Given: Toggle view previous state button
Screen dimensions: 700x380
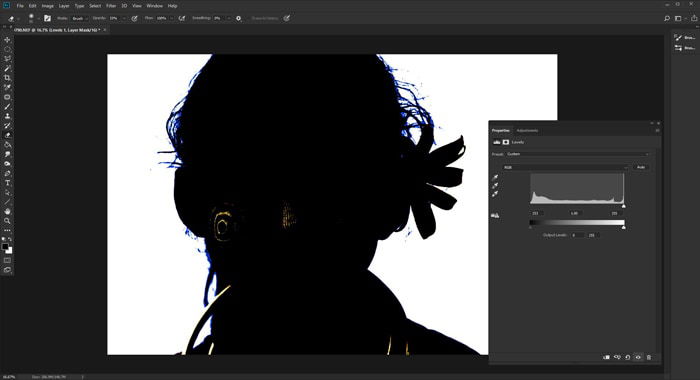Looking at the screenshot, I should (x=617, y=357).
